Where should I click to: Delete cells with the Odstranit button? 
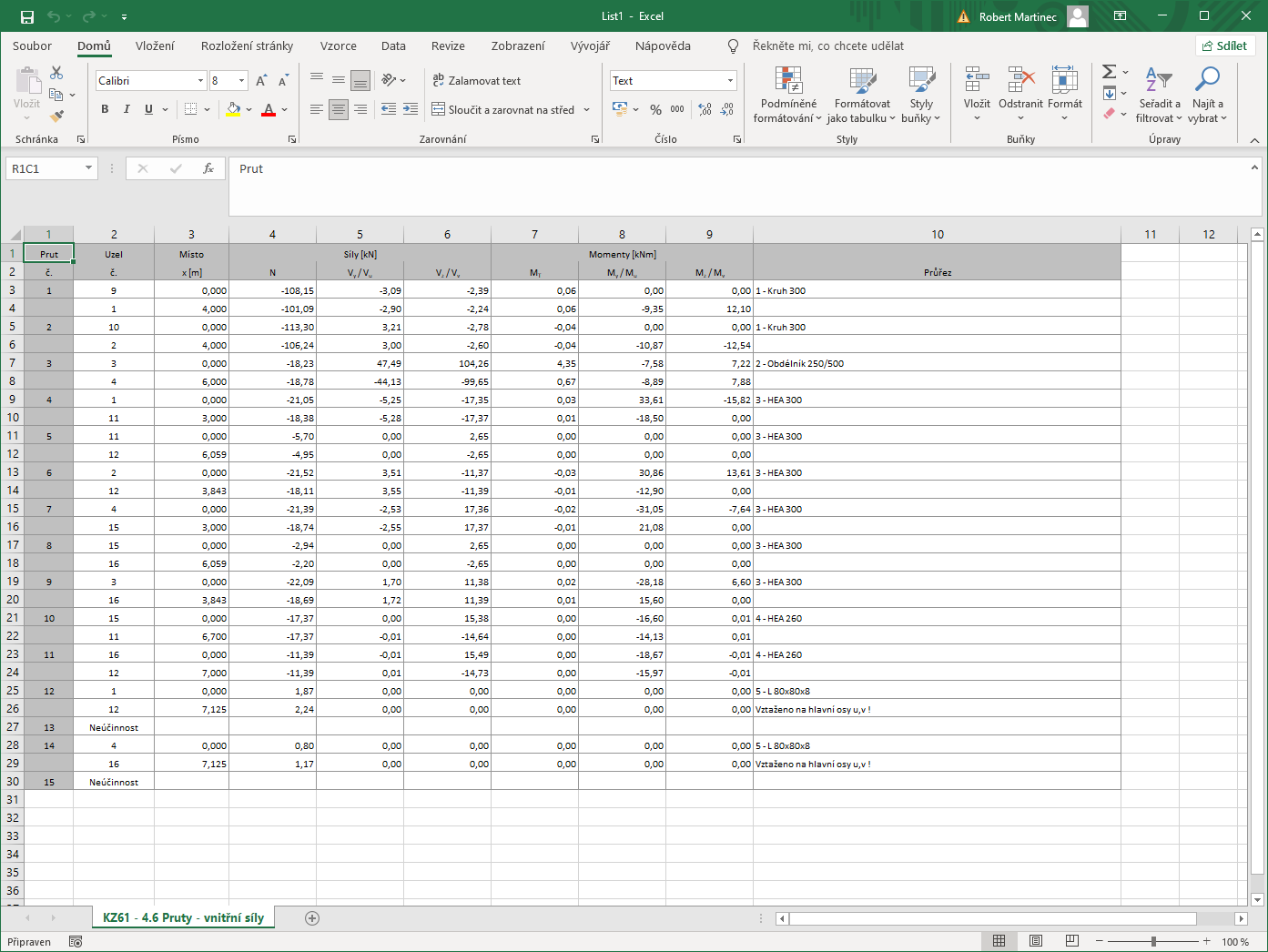pos(1020,95)
